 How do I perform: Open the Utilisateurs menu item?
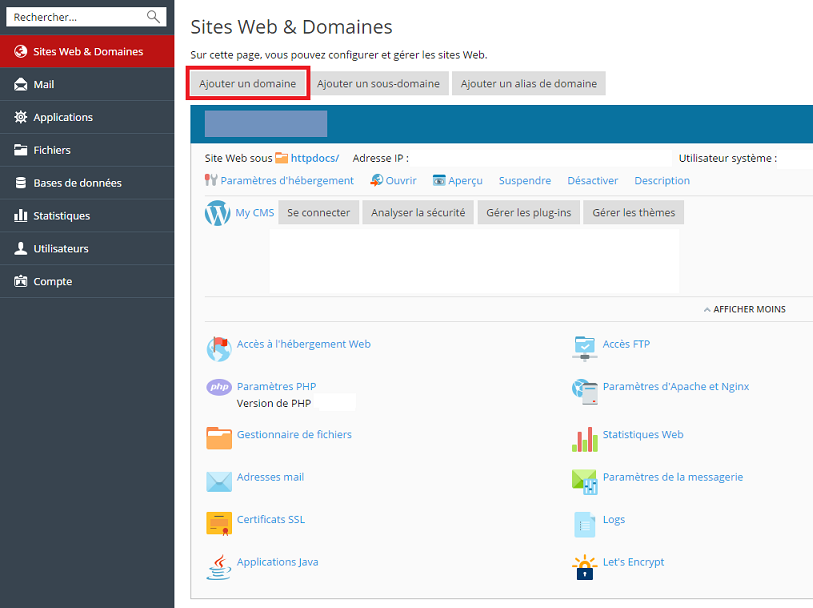click(x=87, y=248)
